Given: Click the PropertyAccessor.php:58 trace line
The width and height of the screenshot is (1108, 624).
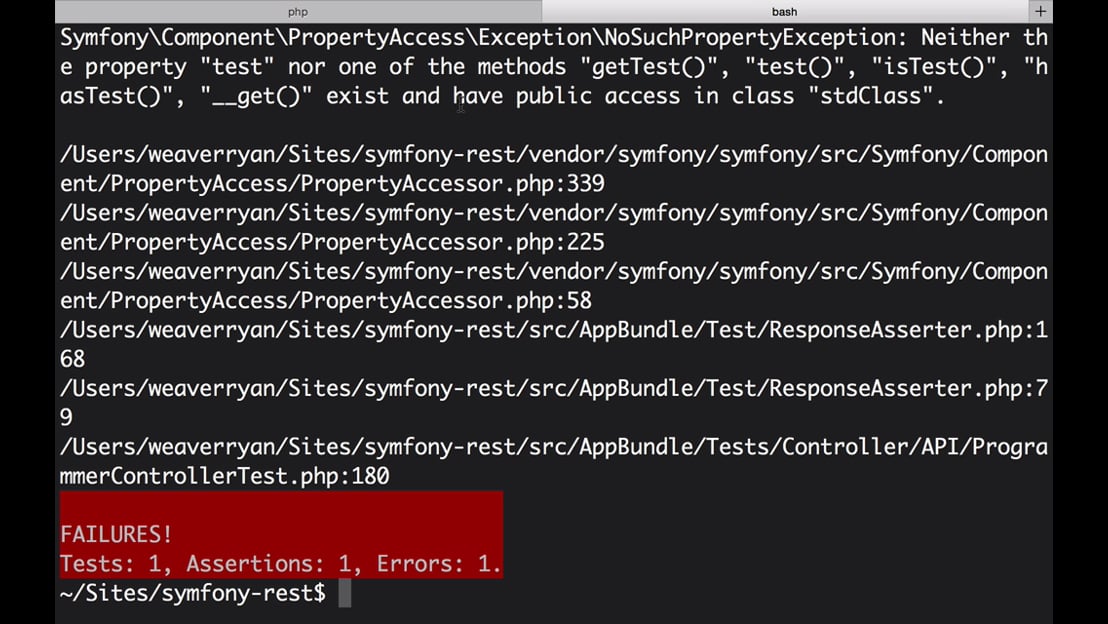Looking at the screenshot, I should (x=326, y=300).
